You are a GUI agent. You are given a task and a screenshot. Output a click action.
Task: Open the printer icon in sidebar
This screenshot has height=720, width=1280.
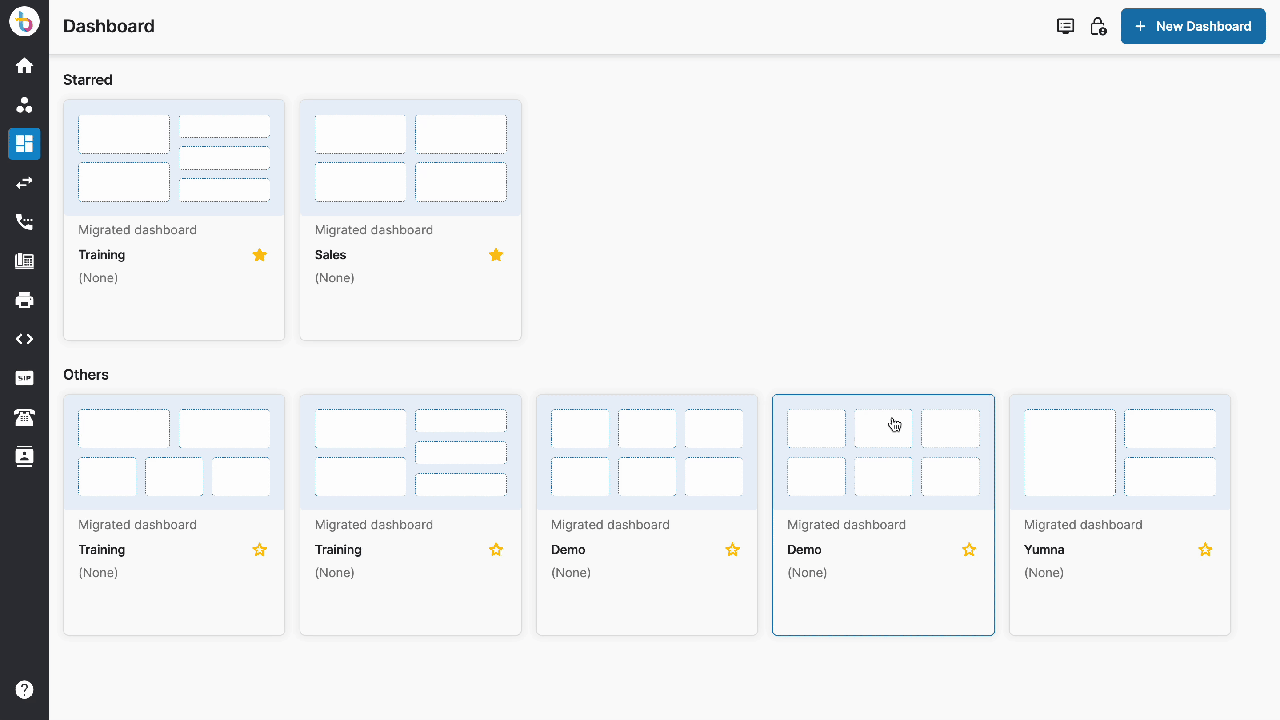coord(24,300)
